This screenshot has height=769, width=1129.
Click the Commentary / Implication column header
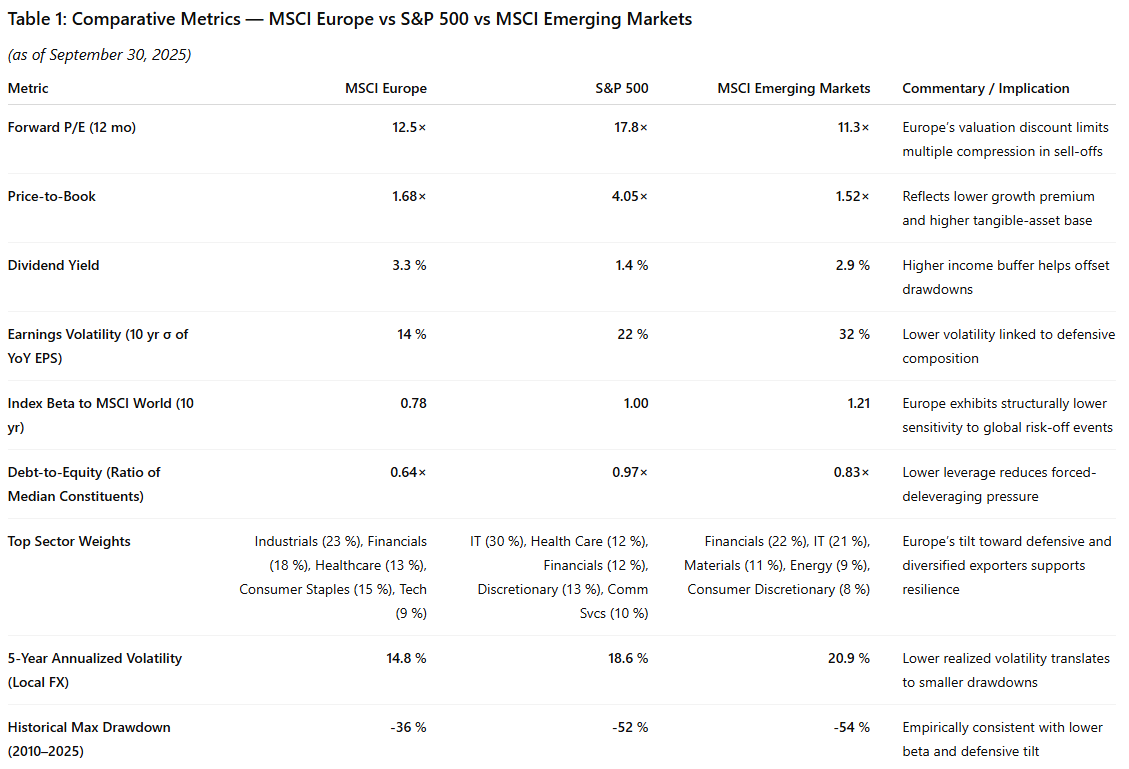click(985, 88)
